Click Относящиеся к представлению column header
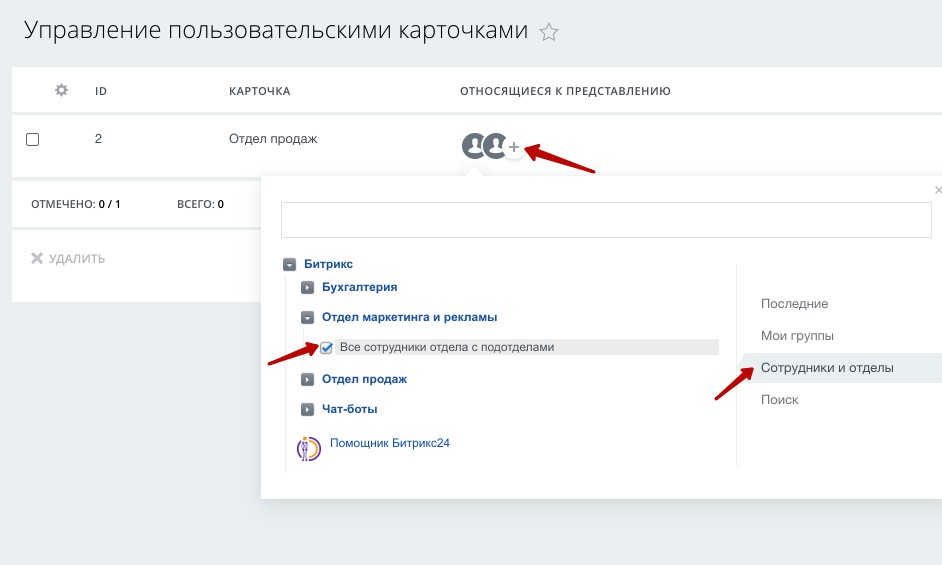The height and width of the screenshot is (565, 942). click(565, 91)
